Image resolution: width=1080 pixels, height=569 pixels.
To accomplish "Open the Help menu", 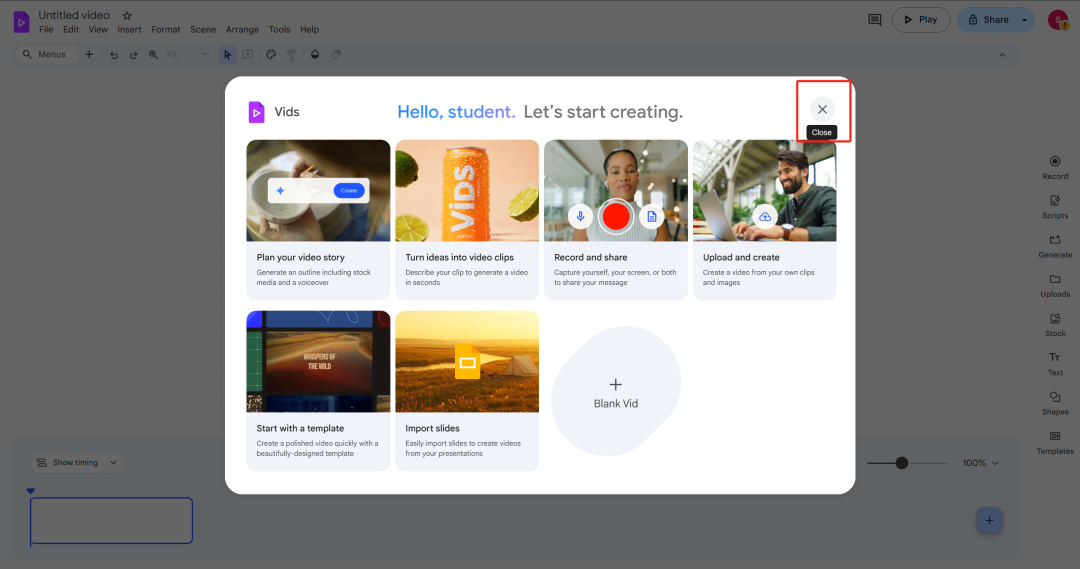I will pos(309,30).
